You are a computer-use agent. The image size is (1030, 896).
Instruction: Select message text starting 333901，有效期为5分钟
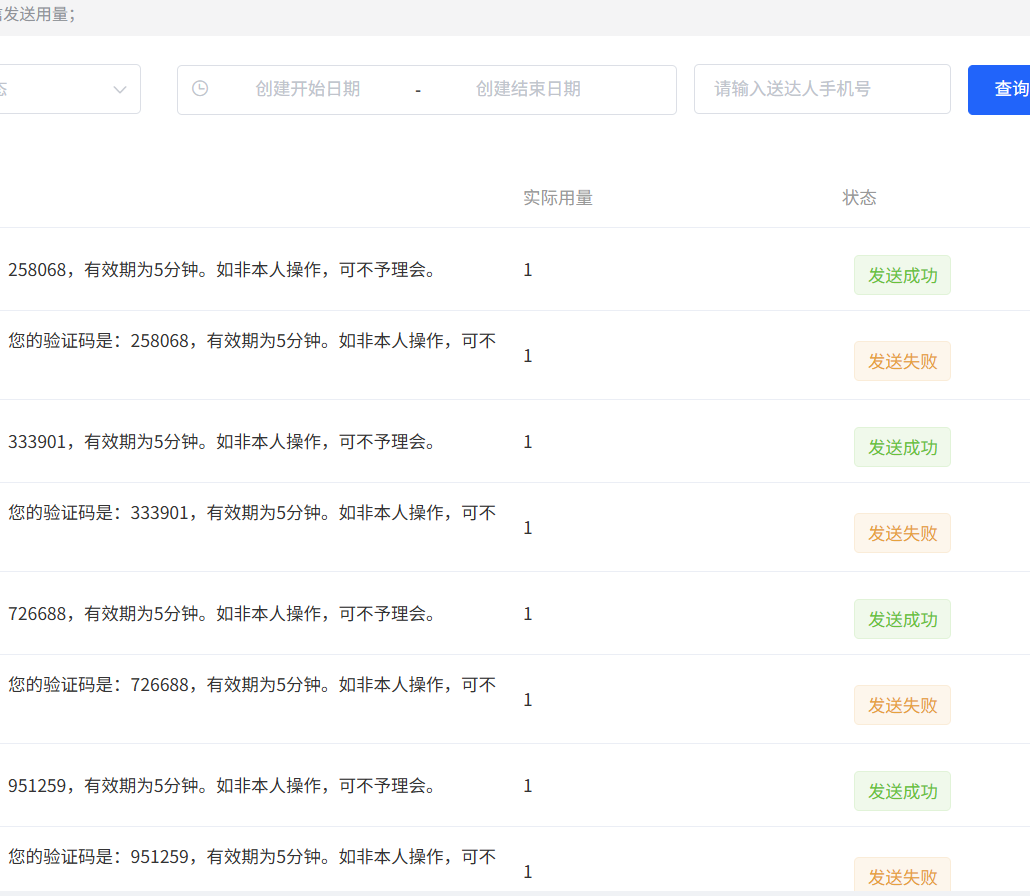222,442
